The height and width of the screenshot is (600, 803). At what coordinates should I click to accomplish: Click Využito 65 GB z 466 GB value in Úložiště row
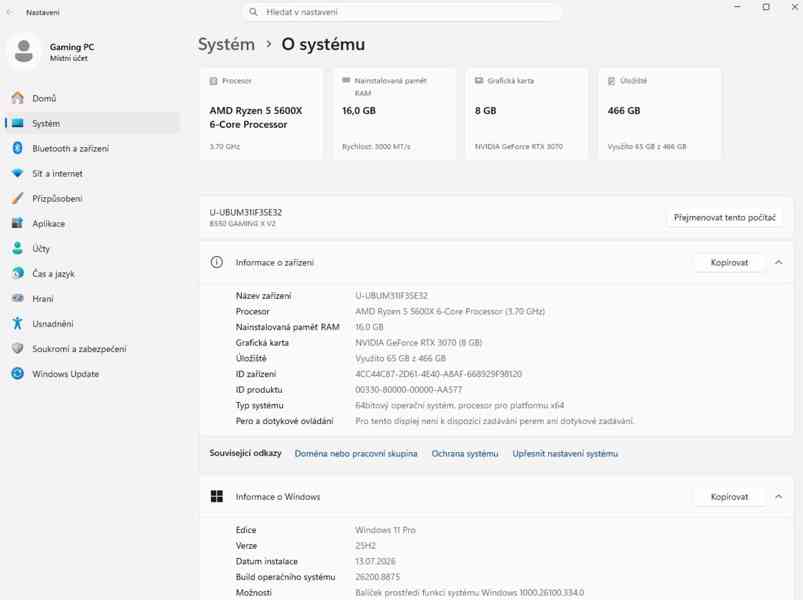pos(400,358)
